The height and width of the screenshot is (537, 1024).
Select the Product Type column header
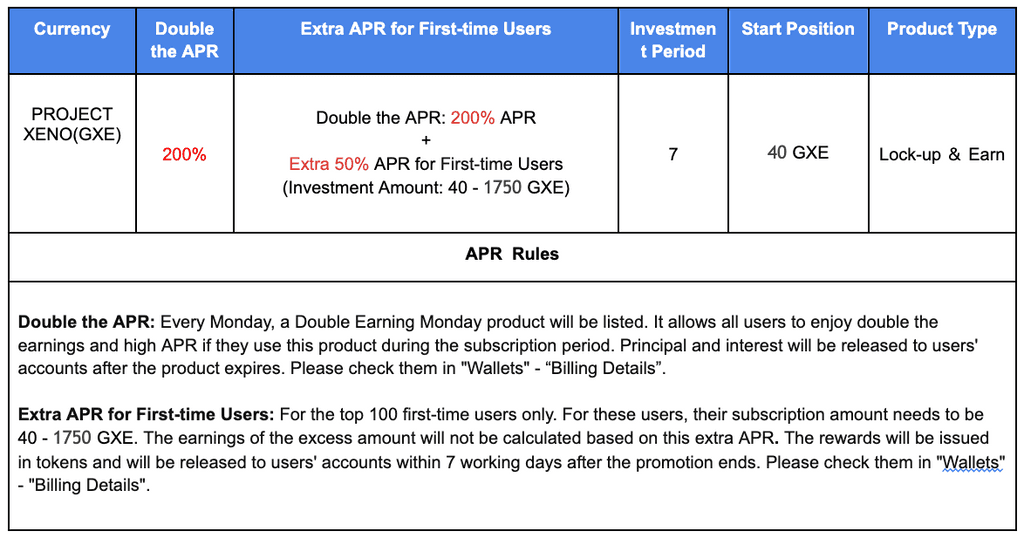941,29
